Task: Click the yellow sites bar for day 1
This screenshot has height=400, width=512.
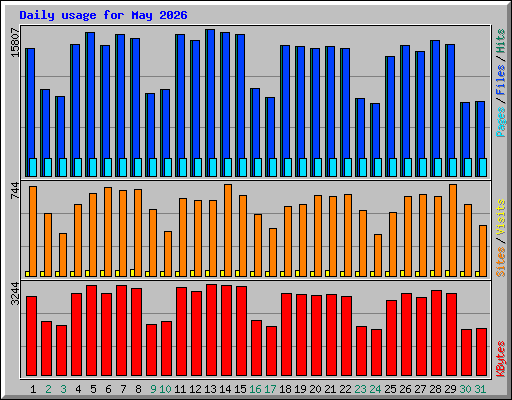Action: coord(27,274)
